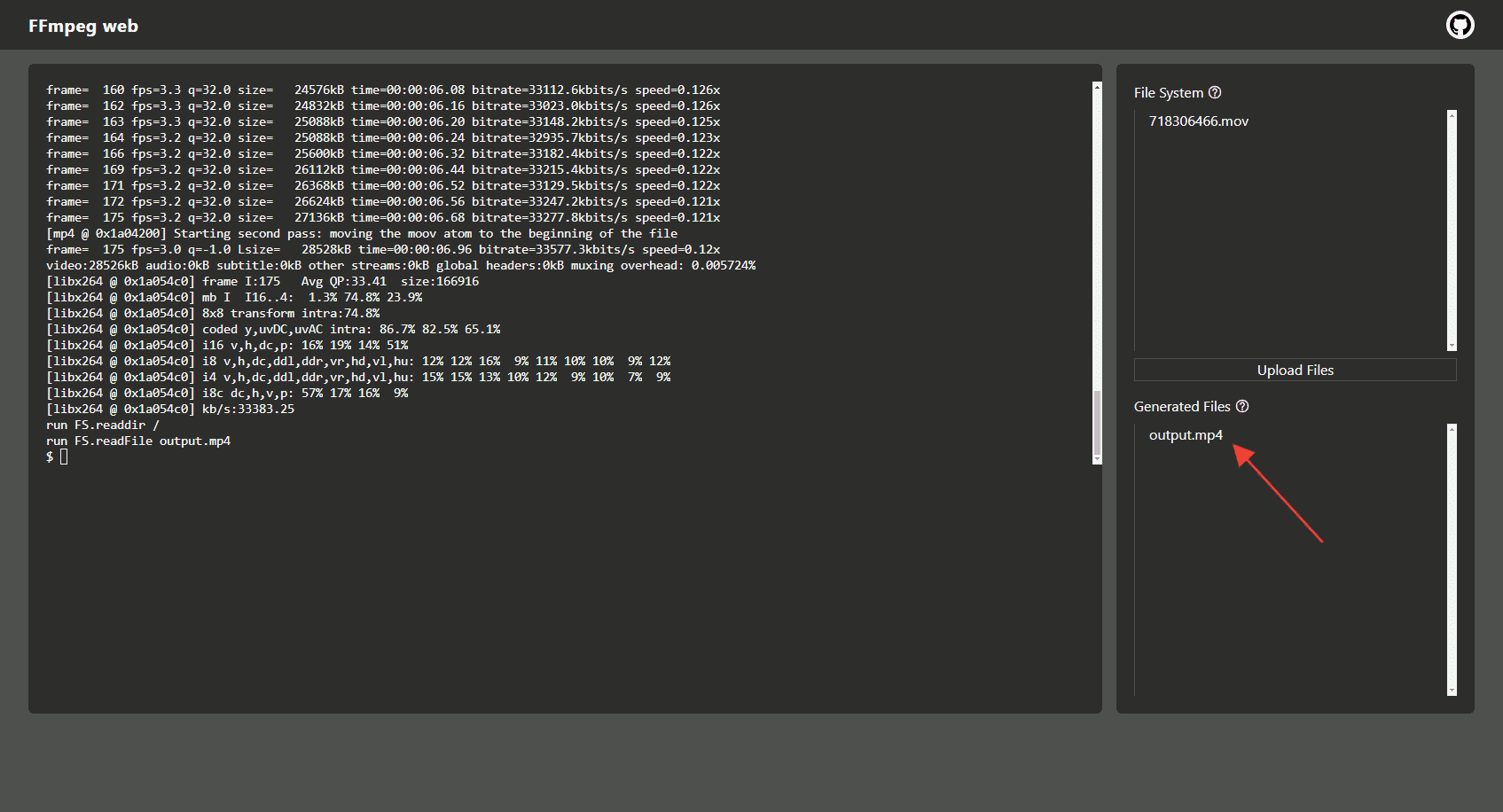Click the Generated Files scrollbar up arrow

[x=1452, y=429]
